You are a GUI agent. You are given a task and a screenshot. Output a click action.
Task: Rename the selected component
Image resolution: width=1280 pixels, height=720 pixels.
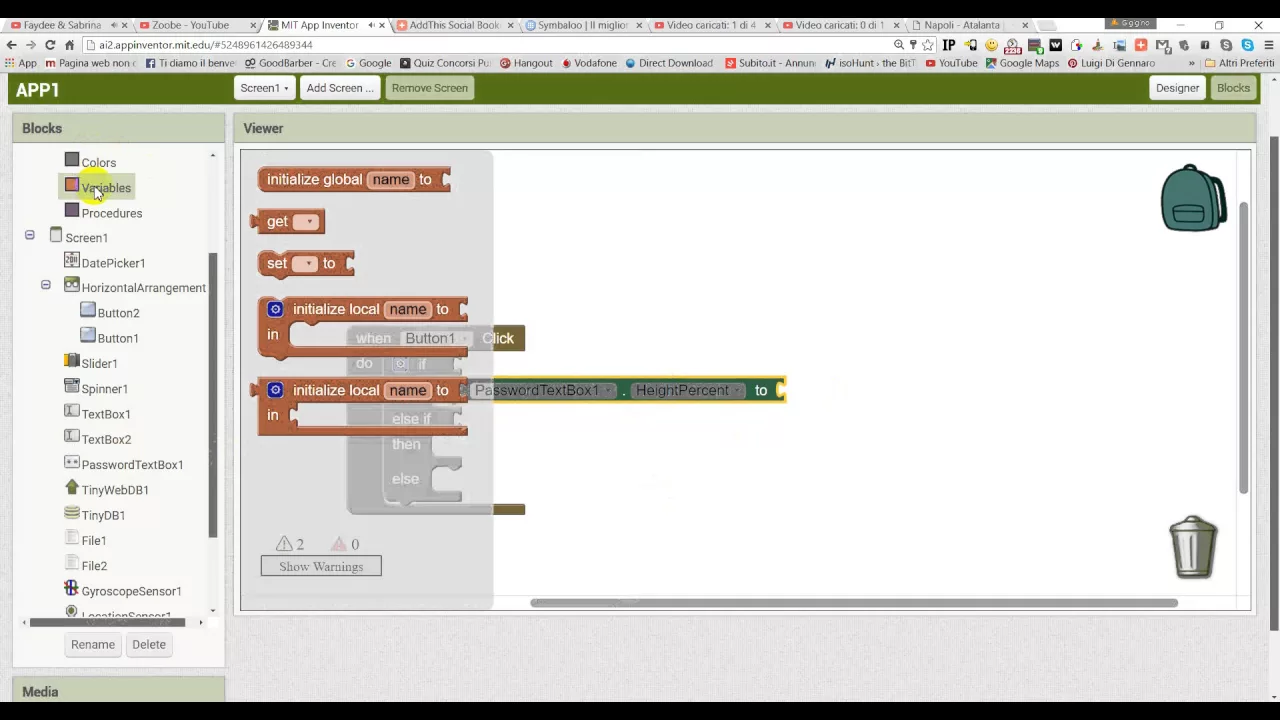coord(93,644)
